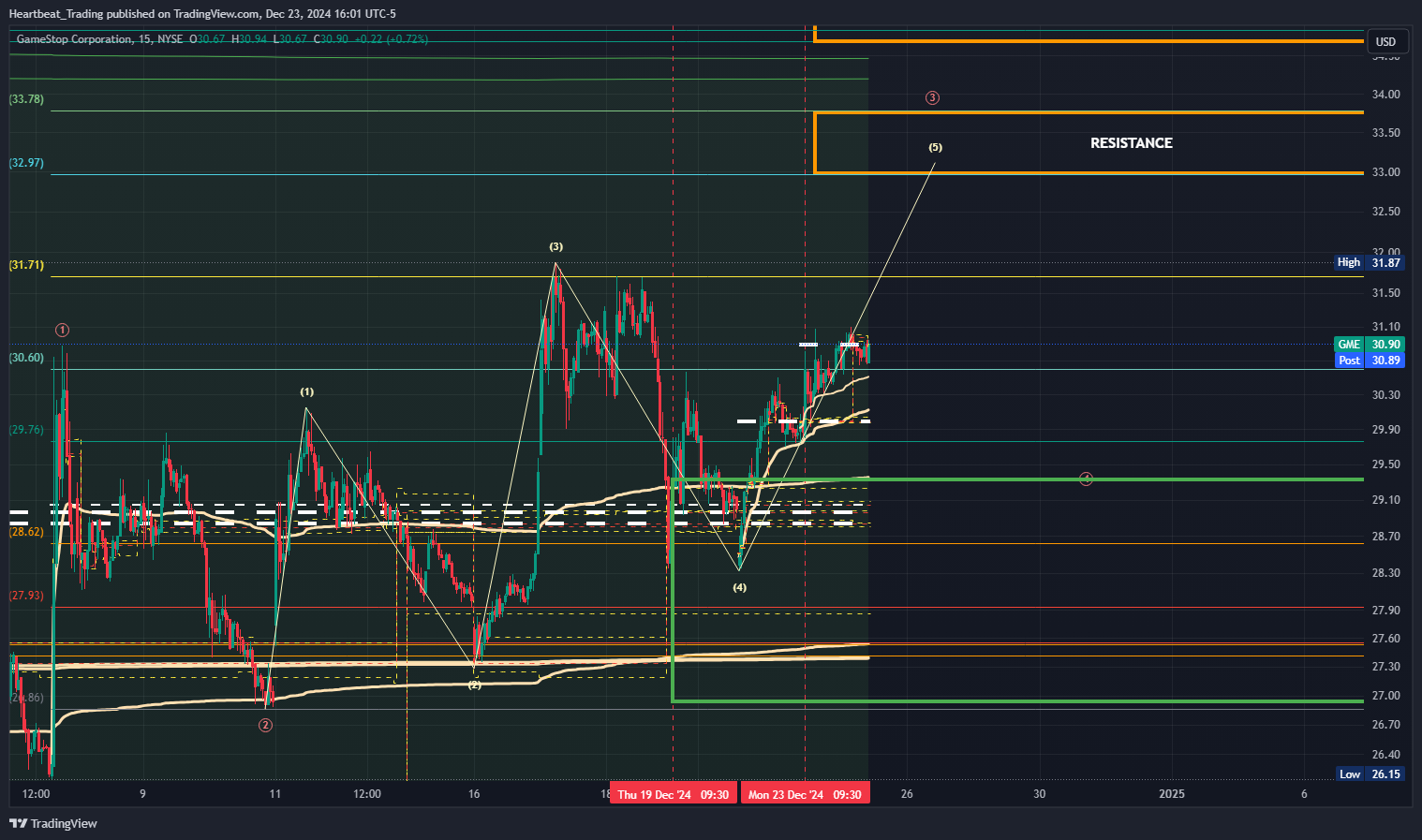Click the red circled 3 wave marker
The height and width of the screenshot is (840, 1422).
(x=932, y=97)
